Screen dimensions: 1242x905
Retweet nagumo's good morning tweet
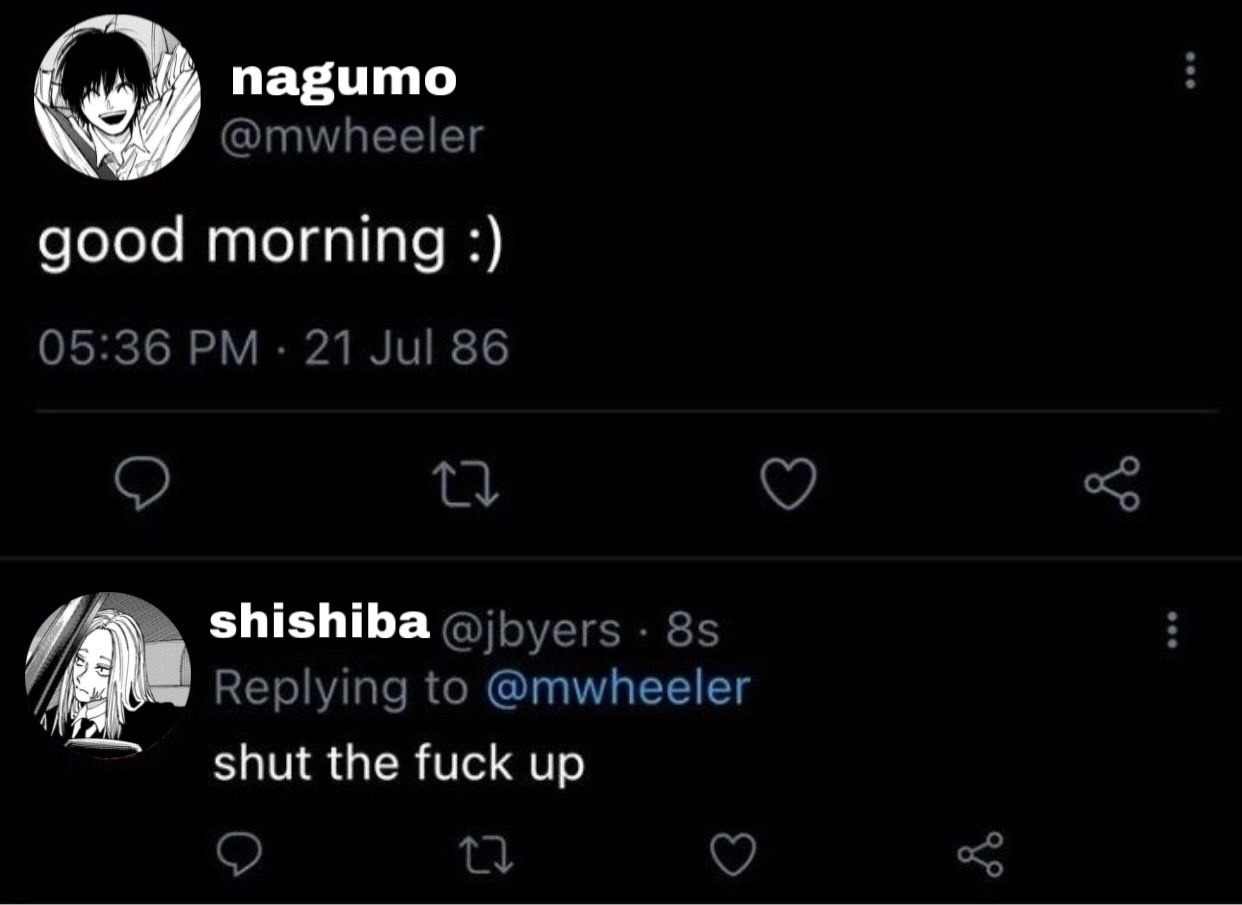tap(463, 486)
